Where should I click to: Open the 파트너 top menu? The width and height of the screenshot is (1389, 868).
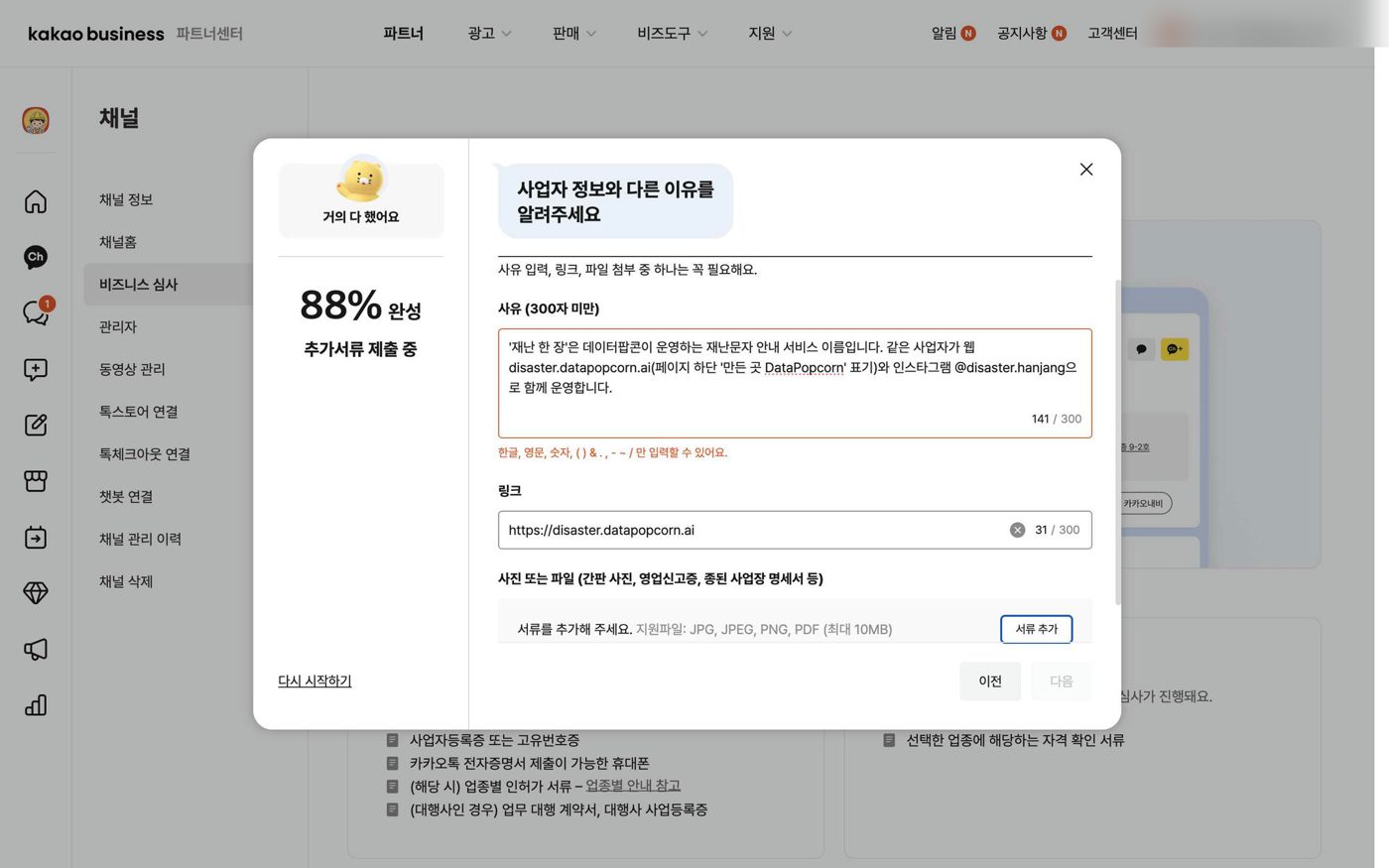pyautogui.click(x=403, y=34)
